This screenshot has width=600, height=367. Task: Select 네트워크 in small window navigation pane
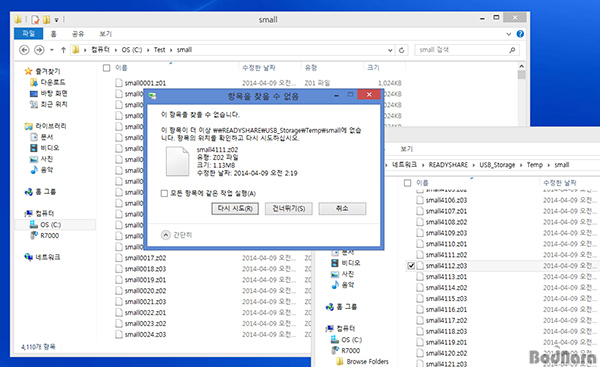click(x=47, y=257)
